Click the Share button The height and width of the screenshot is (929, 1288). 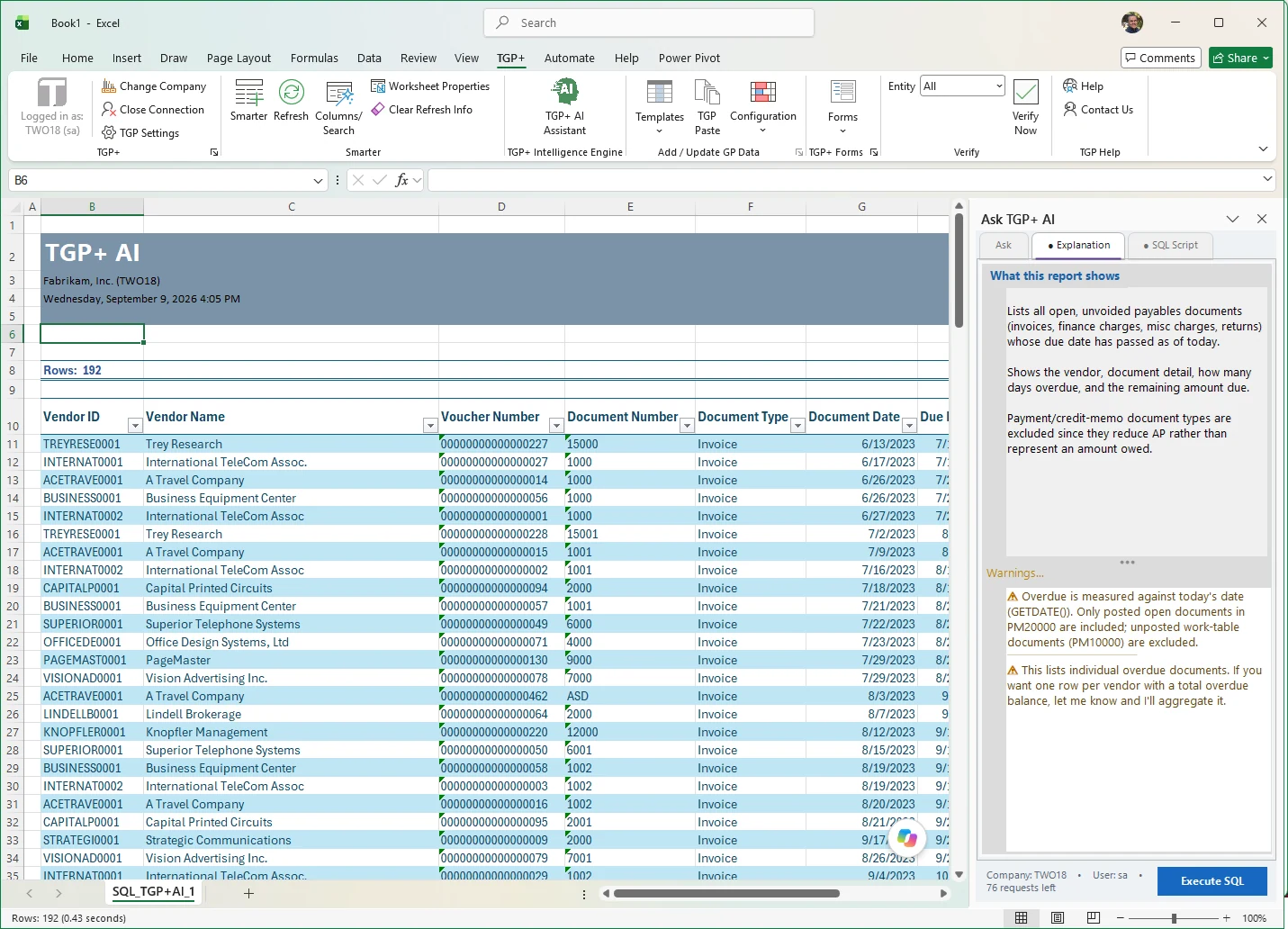tap(1240, 59)
